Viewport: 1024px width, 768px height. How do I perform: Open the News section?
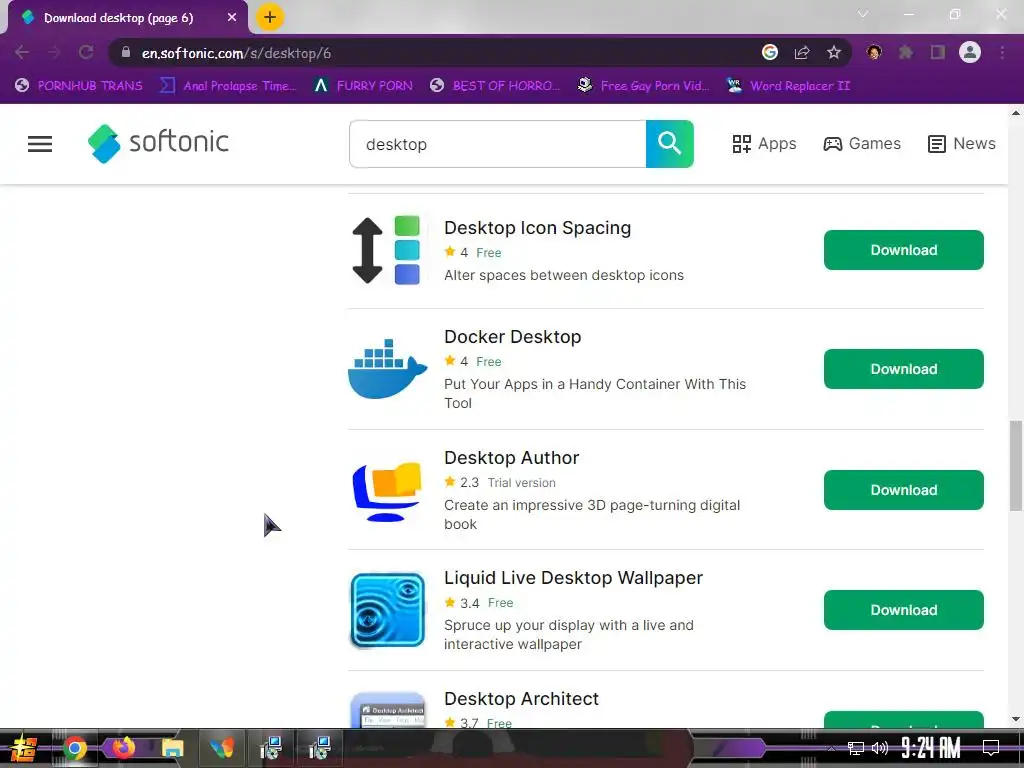click(961, 144)
